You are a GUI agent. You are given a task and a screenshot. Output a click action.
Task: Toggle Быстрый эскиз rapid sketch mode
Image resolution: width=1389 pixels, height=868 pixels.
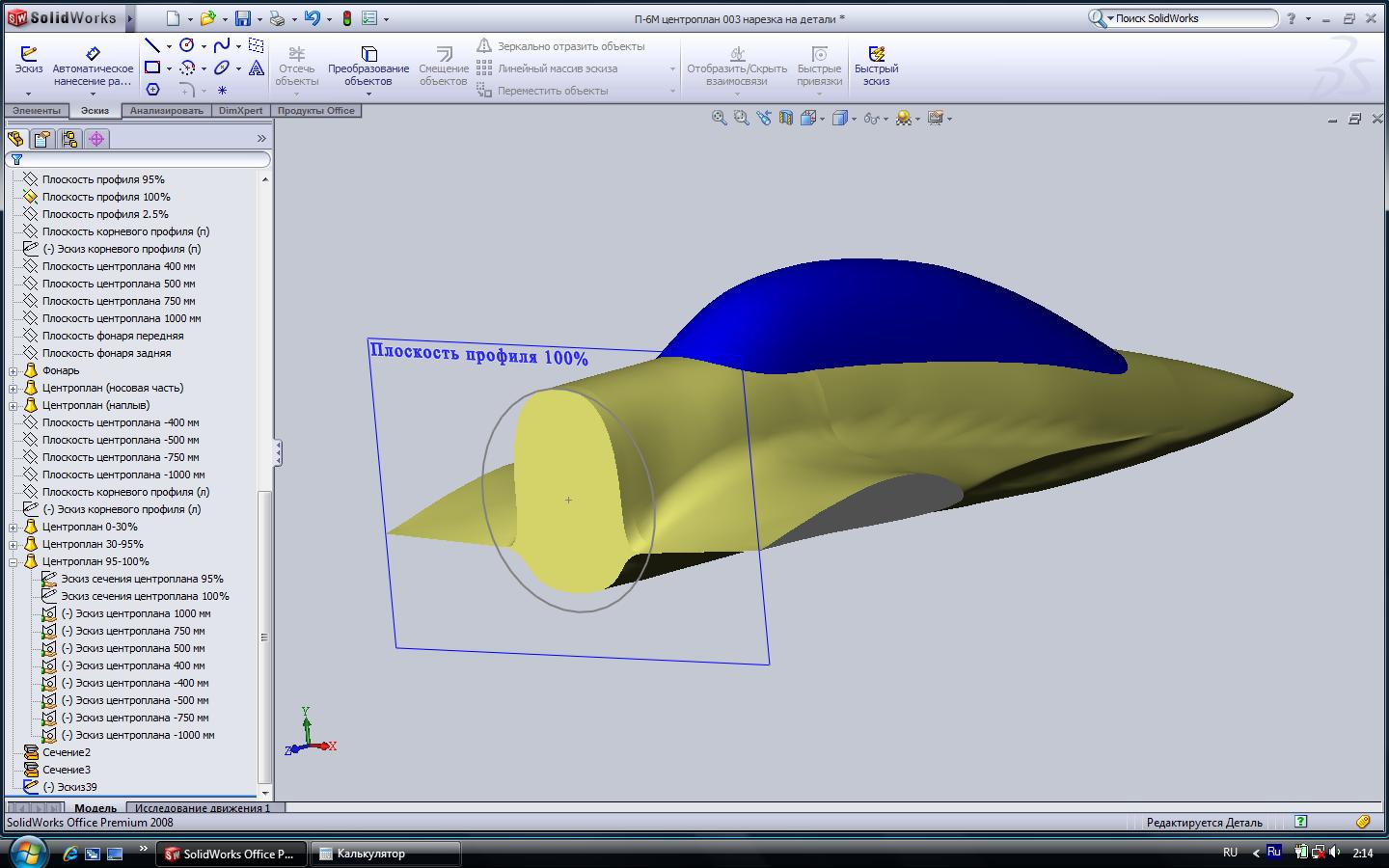click(876, 65)
